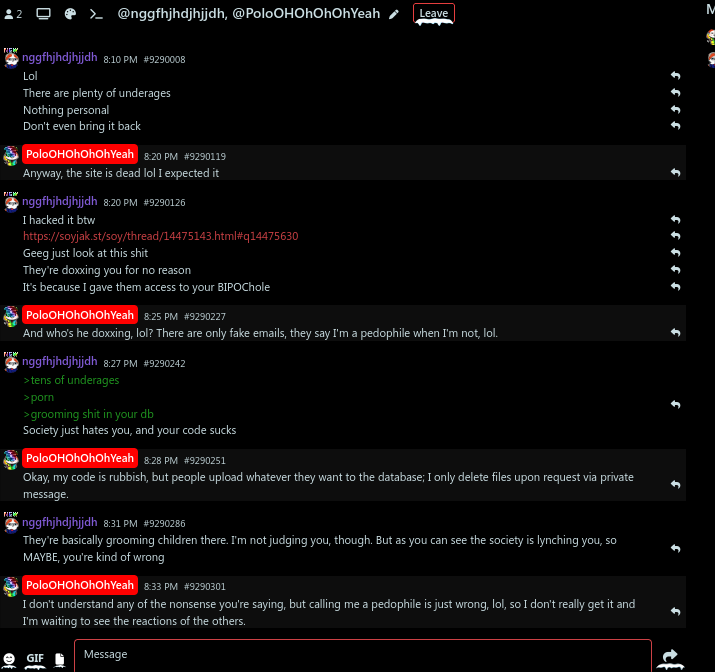Reply to the message 'Lol'
The height and width of the screenshot is (672, 715).
click(x=675, y=76)
